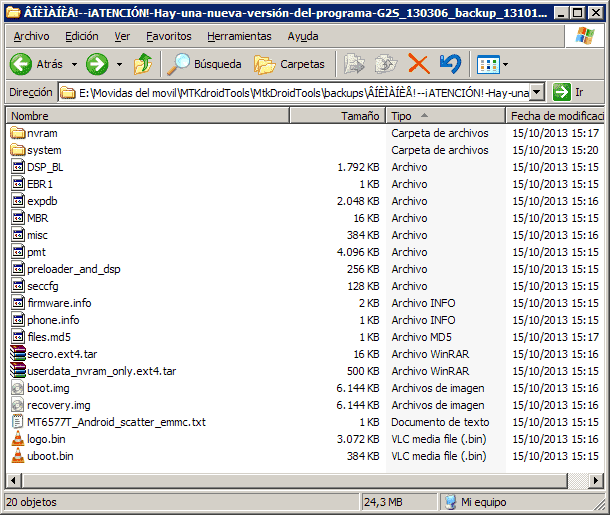Click the blue Undo arrow icon
This screenshot has height=515, width=610.
click(x=450, y=64)
